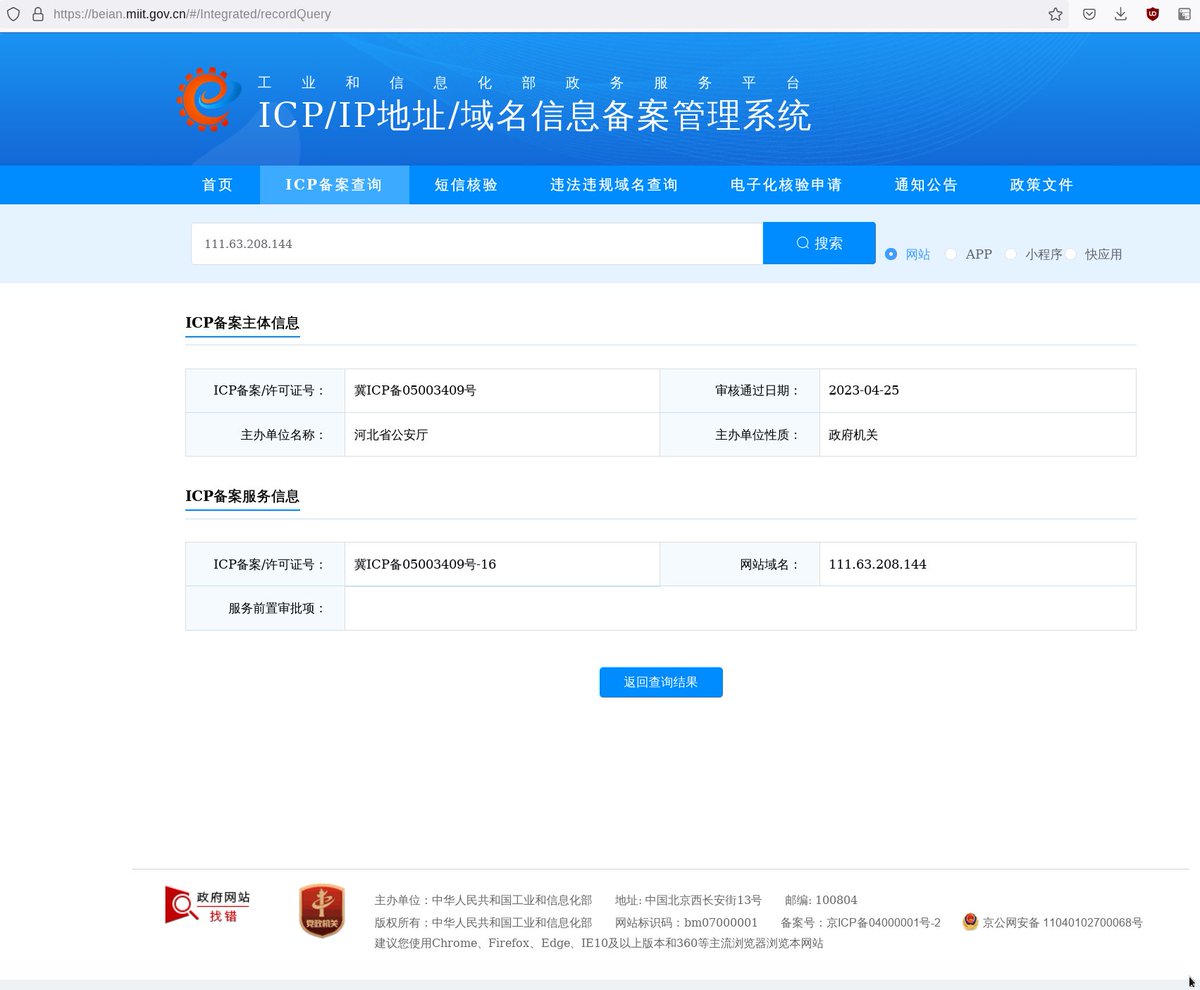The width and height of the screenshot is (1200, 990).
Task: Open the 政策文件 navigation item
Action: pos(1042,185)
